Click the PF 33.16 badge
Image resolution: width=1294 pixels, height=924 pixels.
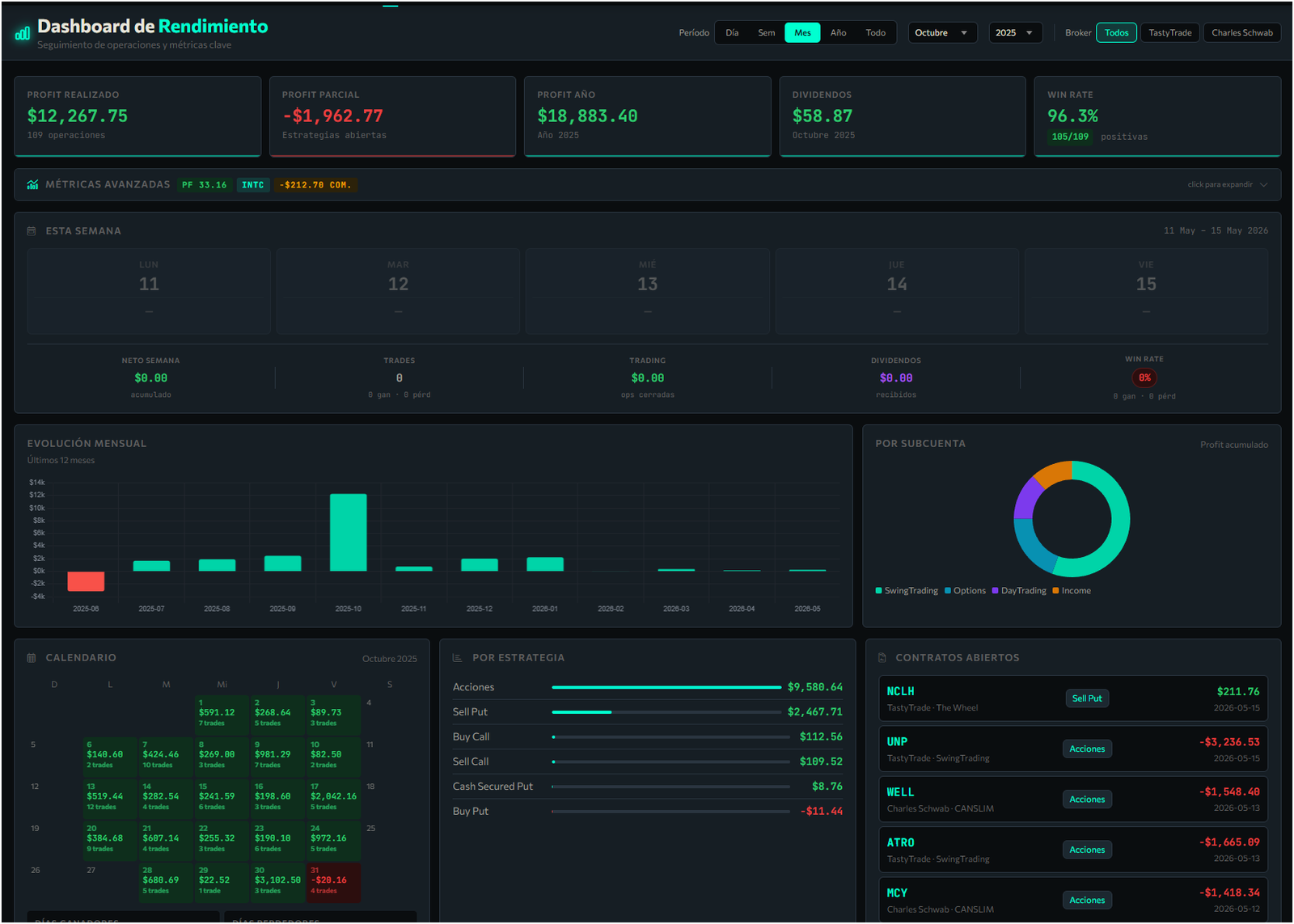205,185
